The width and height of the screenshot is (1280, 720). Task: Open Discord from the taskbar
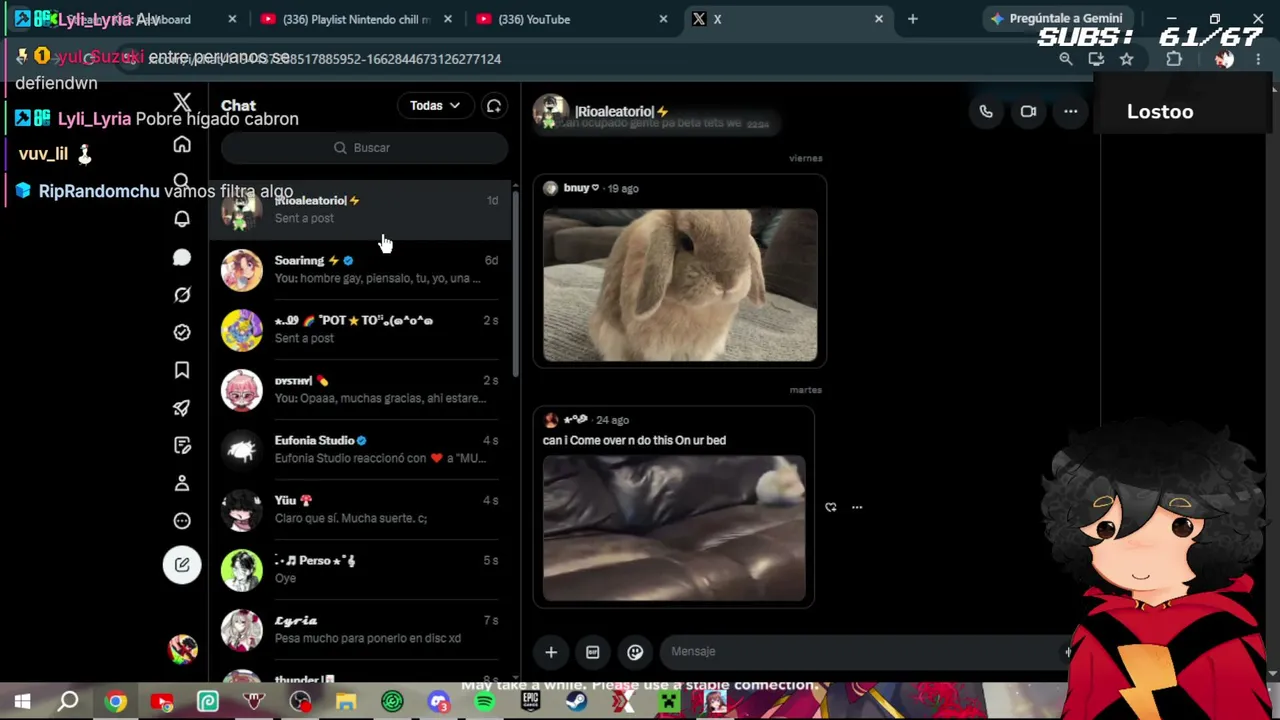coord(438,702)
